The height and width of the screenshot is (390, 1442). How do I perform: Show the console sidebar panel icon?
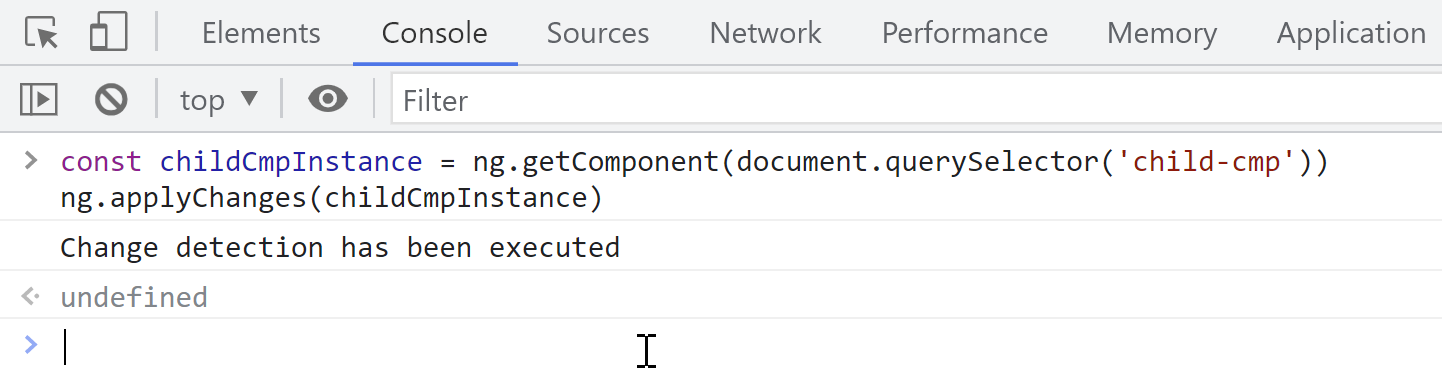click(39, 99)
